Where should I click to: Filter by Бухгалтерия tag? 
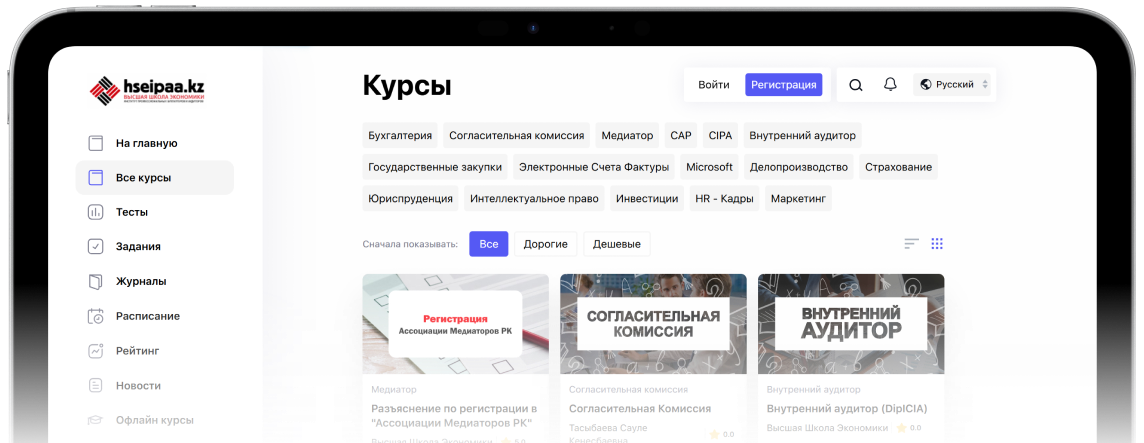[401, 136]
